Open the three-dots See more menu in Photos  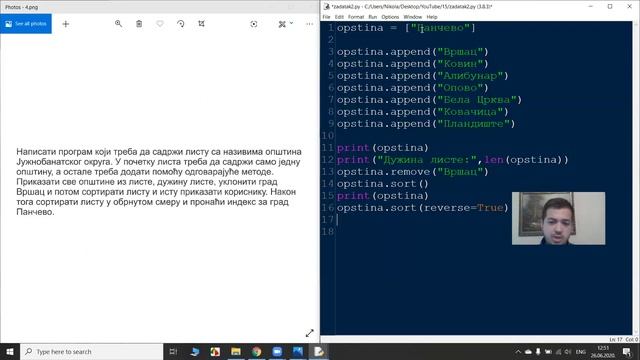click(x=309, y=24)
